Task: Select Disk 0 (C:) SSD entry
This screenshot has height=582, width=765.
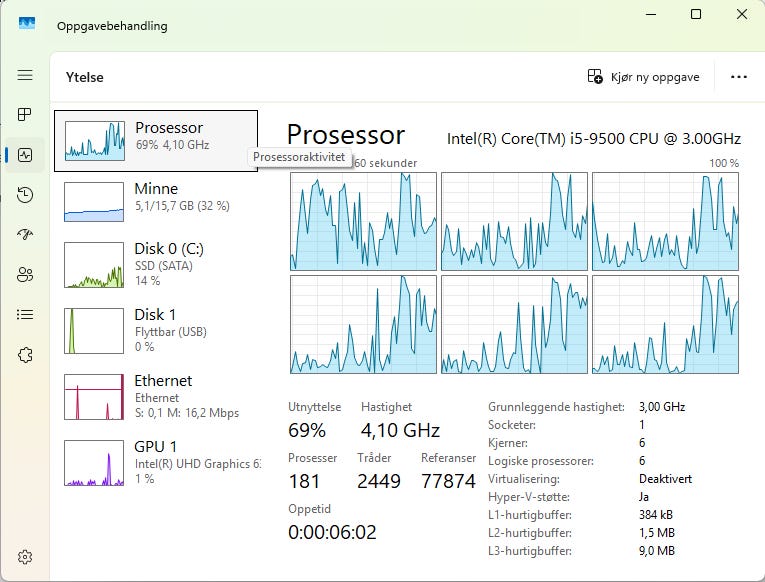Action: [155, 265]
